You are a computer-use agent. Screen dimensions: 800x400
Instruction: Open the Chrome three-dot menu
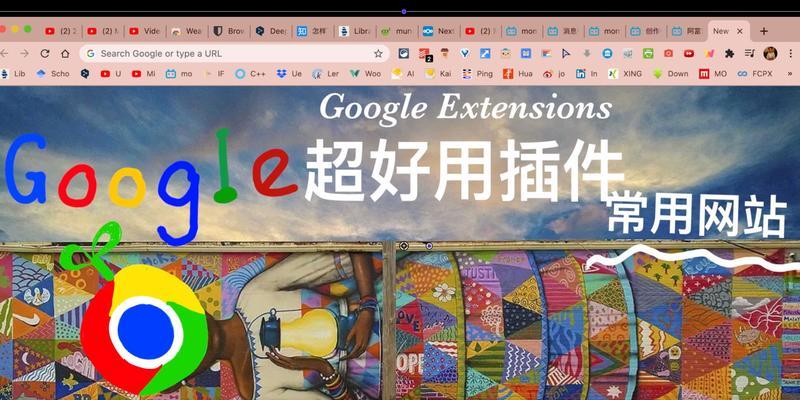(791, 53)
